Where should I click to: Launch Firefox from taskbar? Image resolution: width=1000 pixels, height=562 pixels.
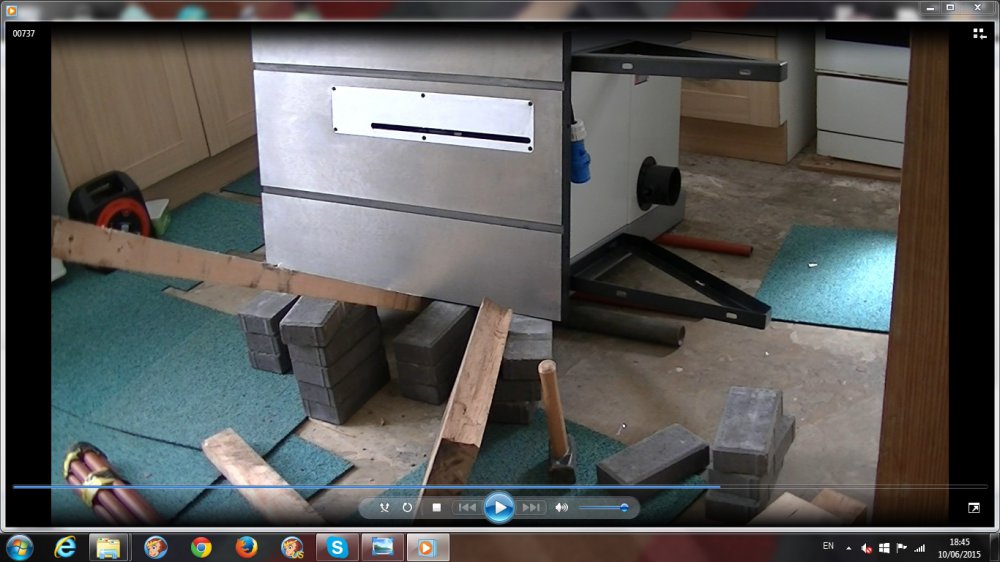pyautogui.click(x=247, y=547)
